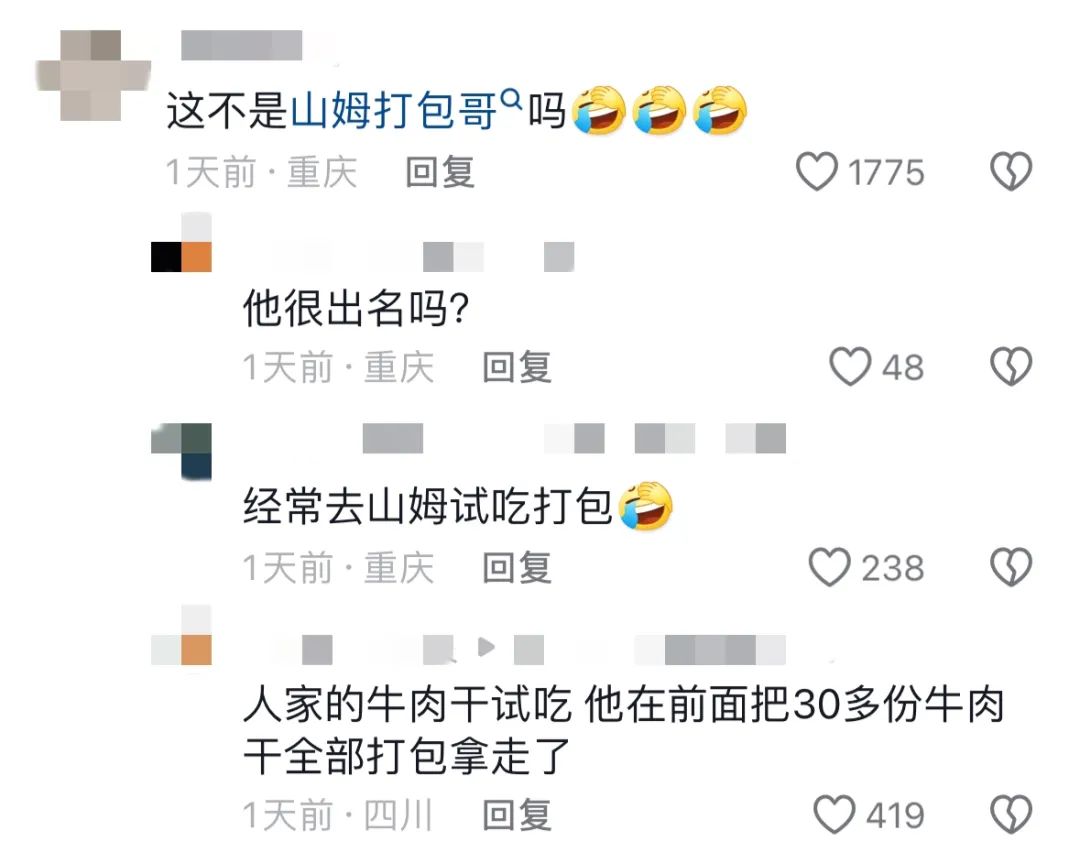Like the comment with 1775 likes

click(x=817, y=171)
